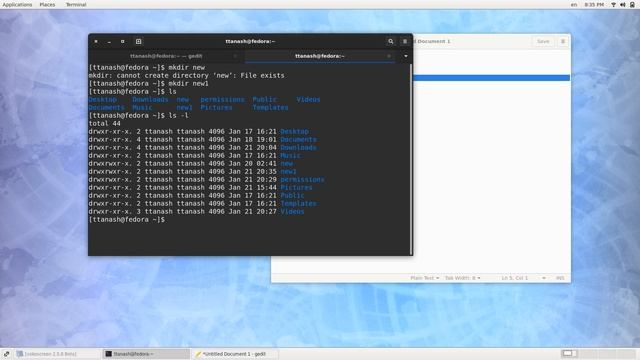Open the Plain Text language dropdown in gedit
The width and height of the screenshot is (640, 360).
424,278
